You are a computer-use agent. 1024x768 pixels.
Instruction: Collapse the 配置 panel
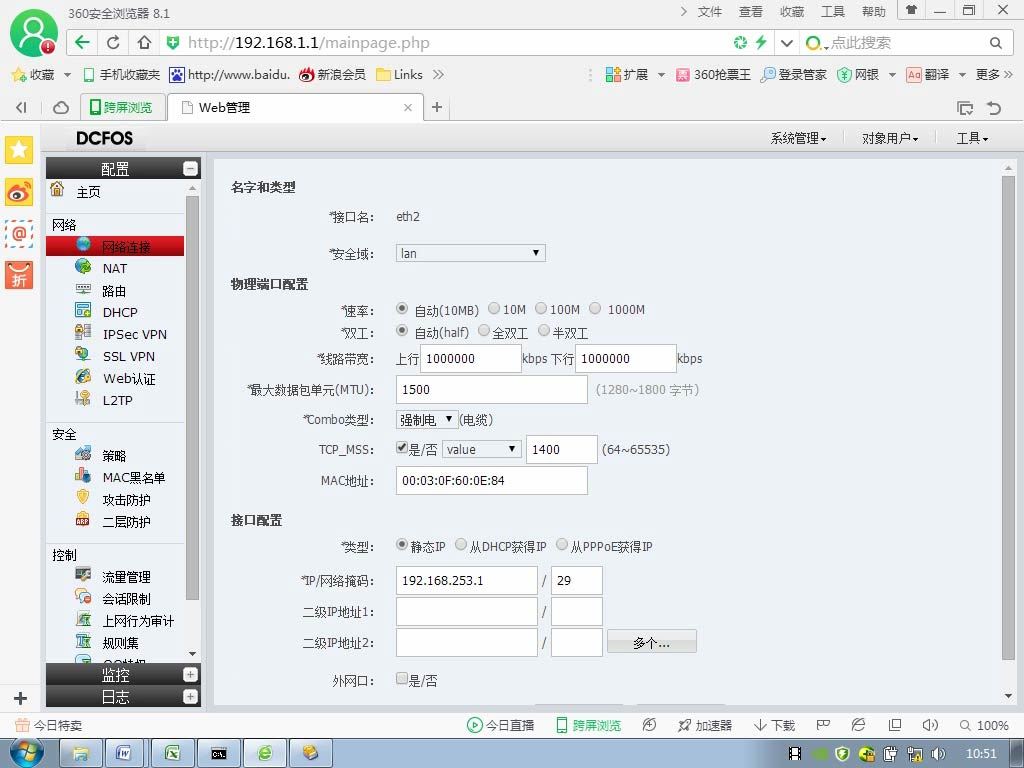coord(190,168)
